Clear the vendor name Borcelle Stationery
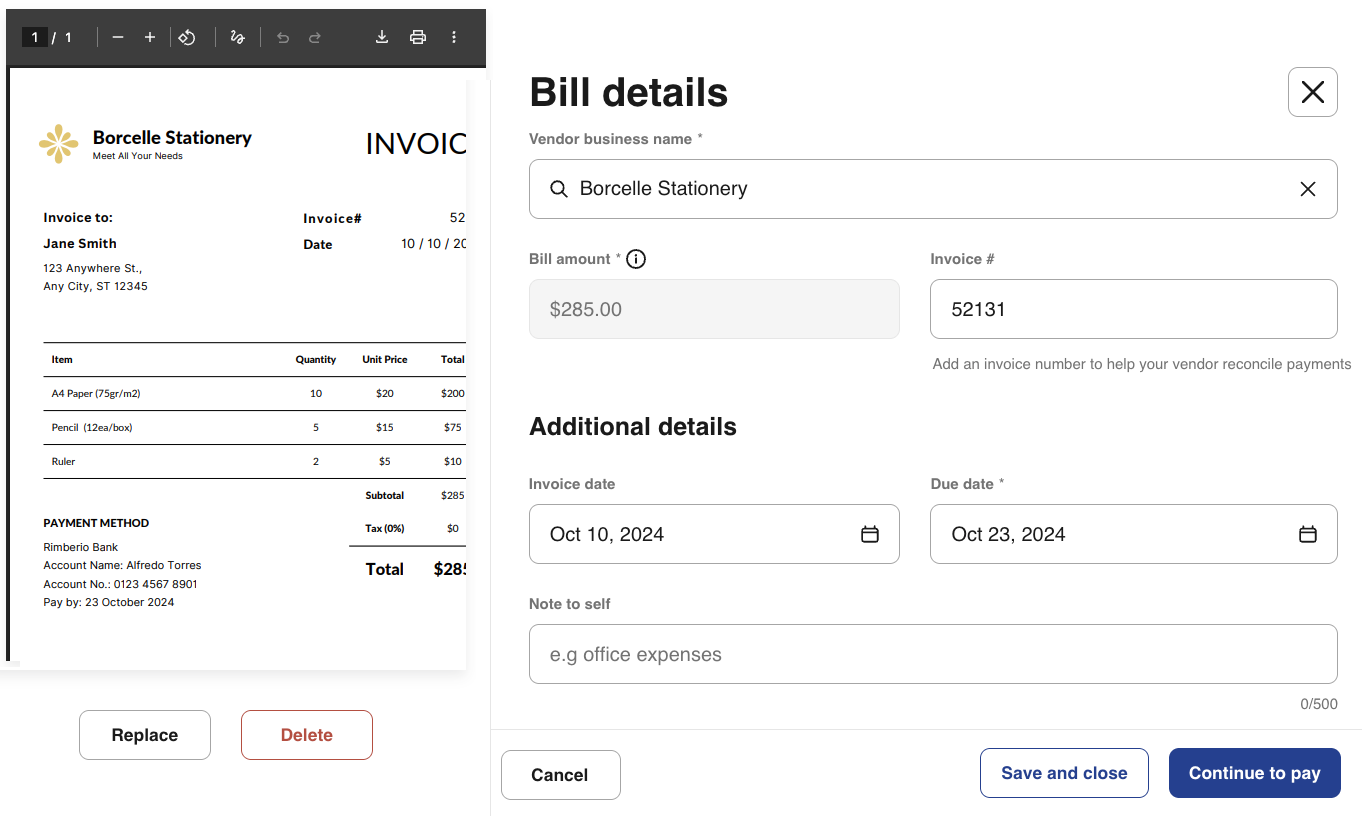This screenshot has width=1362, height=820. tap(1307, 189)
